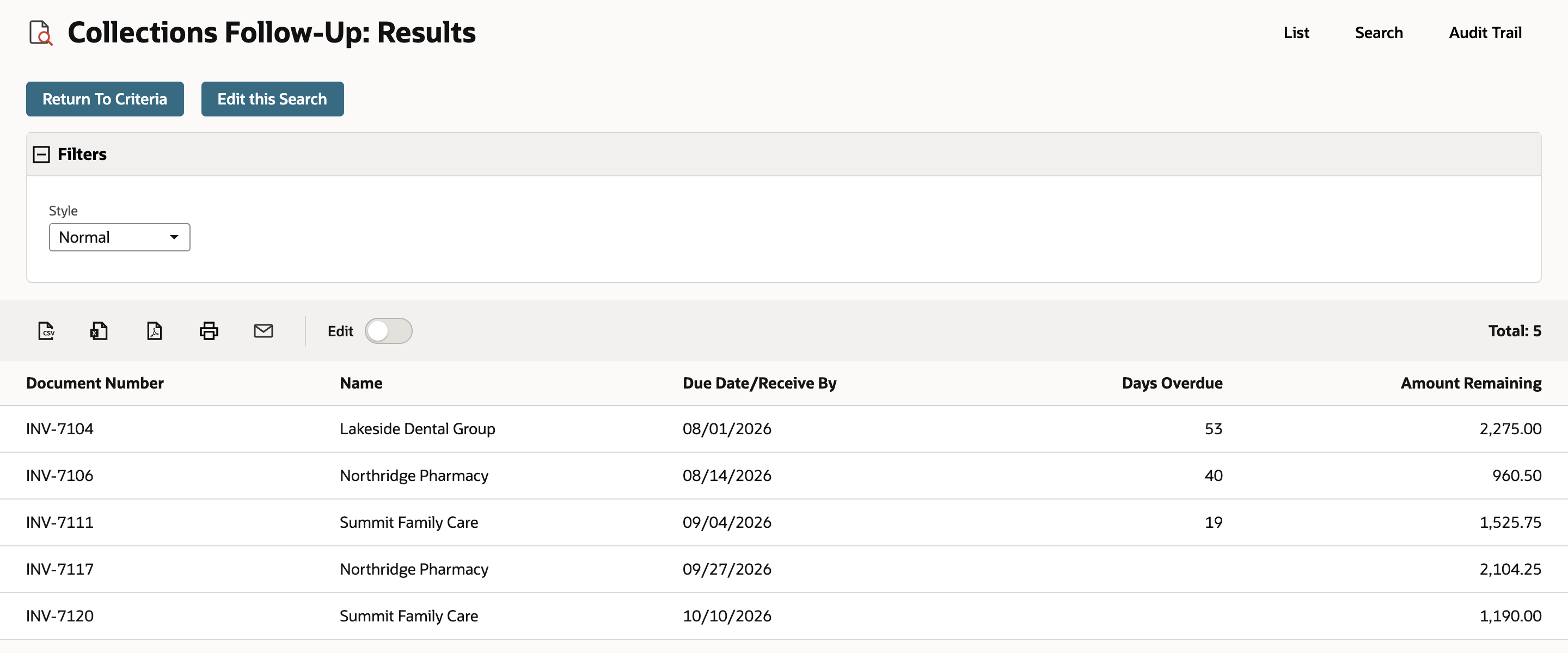Click Summit Family Care in INV-7111 row
The width and height of the screenshot is (1568, 653).
tap(408, 522)
